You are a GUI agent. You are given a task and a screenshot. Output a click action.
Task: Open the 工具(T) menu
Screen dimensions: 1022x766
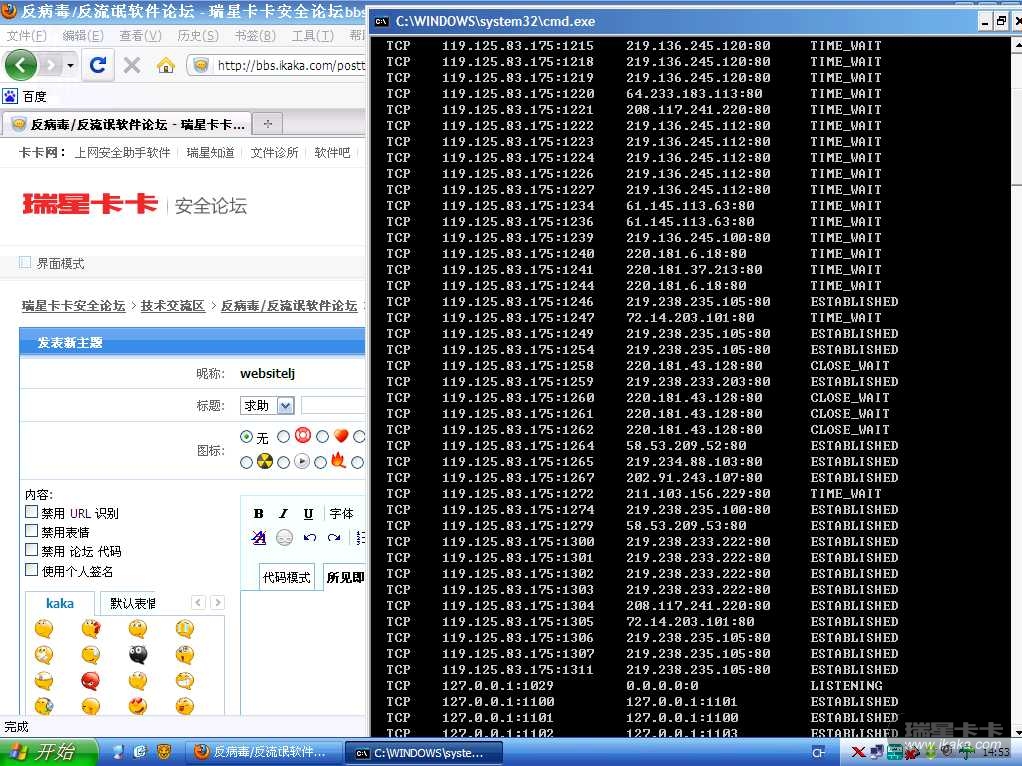tap(312, 35)
